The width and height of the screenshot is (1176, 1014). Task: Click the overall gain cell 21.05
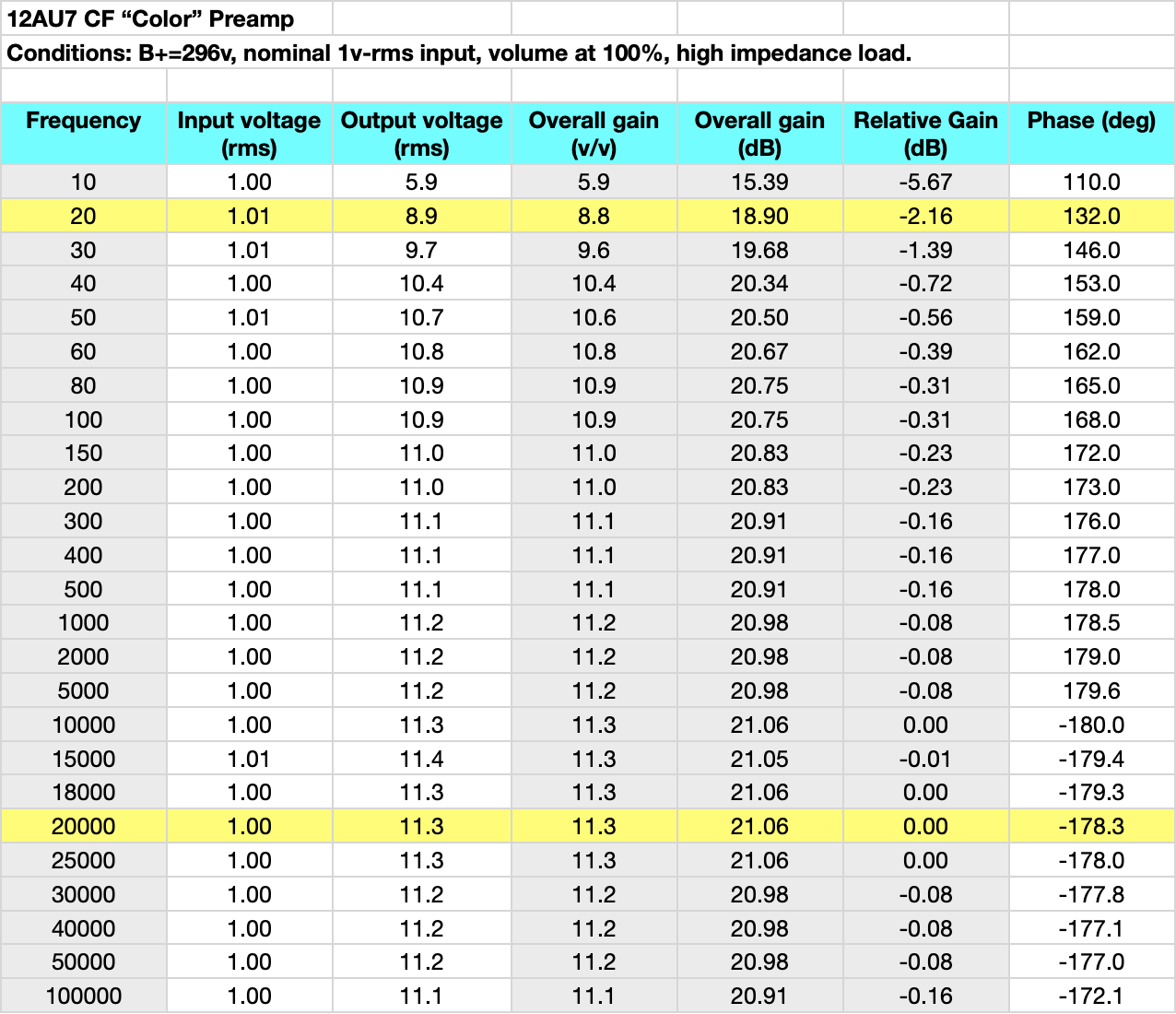[x=759, y=759]
